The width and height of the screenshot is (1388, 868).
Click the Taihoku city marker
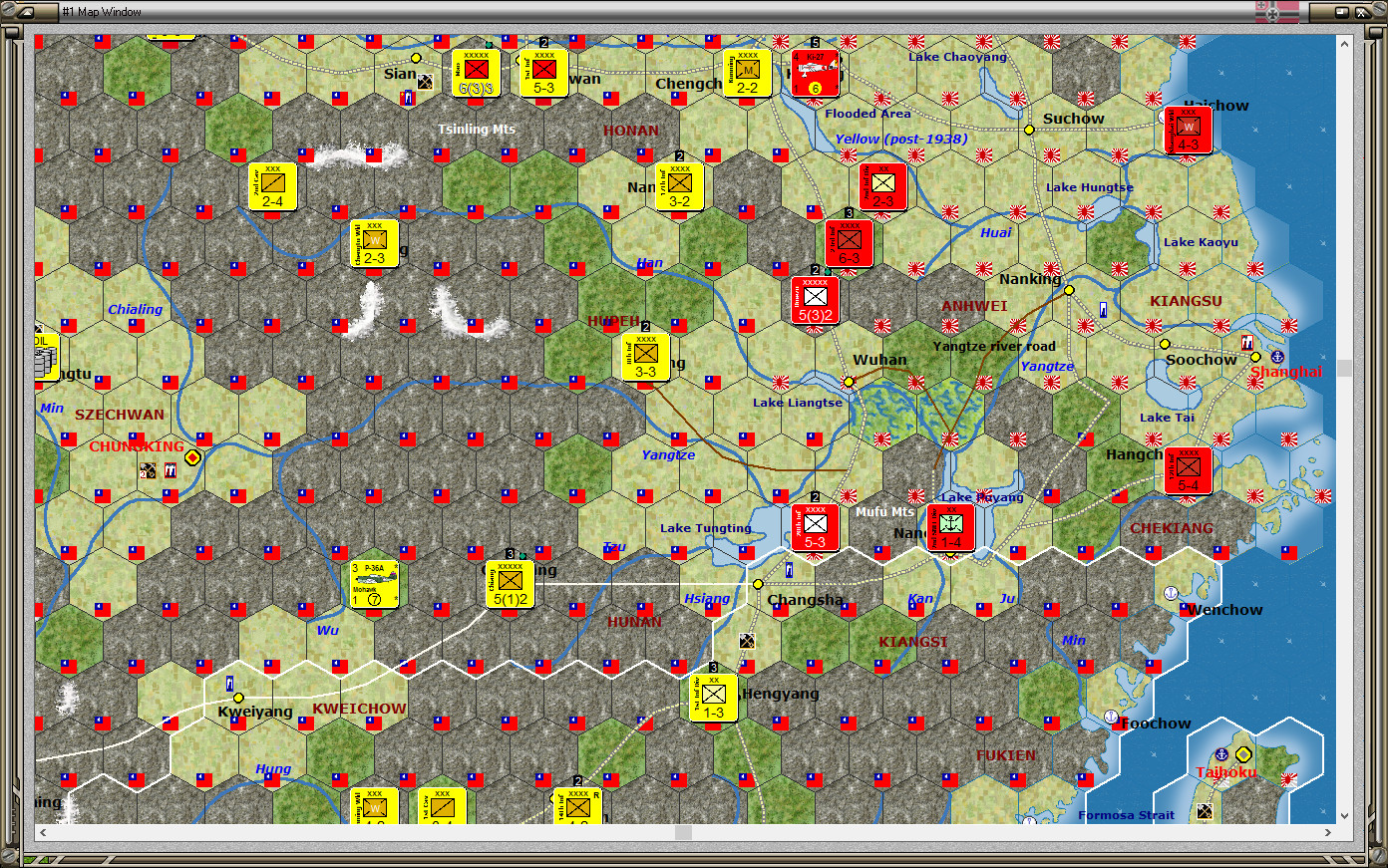(1243, 754)
